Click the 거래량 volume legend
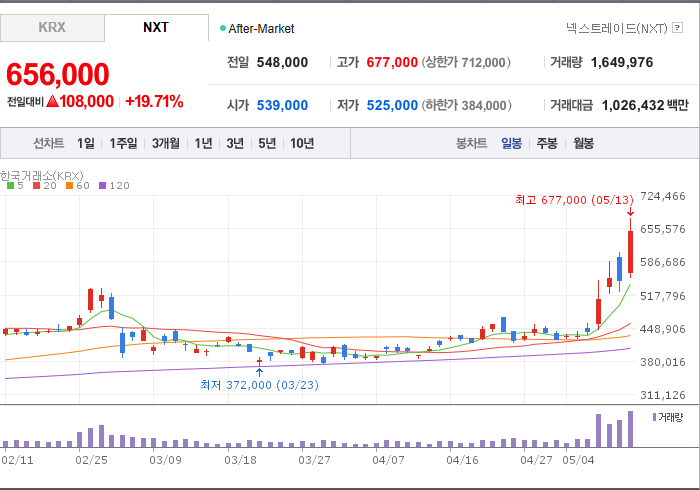 pos(668,417)
